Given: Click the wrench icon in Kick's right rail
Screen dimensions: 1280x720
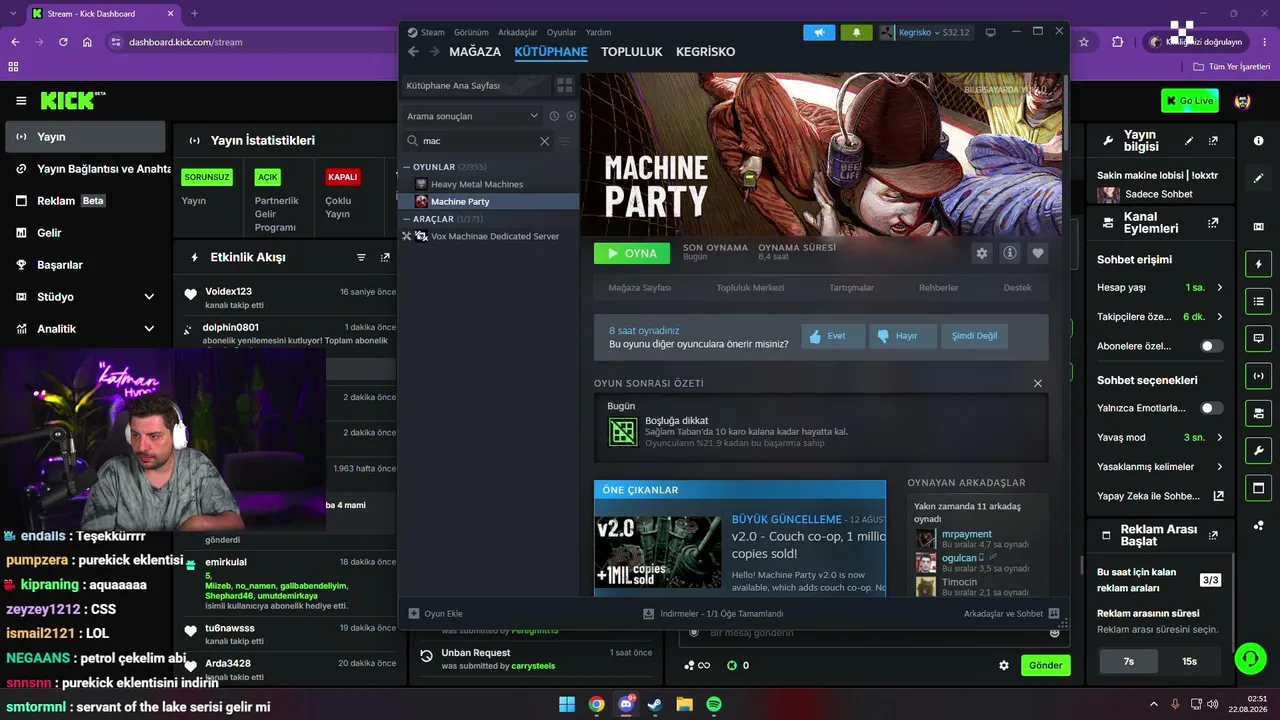Looking at the screenshot, I should click(1258, 450).
